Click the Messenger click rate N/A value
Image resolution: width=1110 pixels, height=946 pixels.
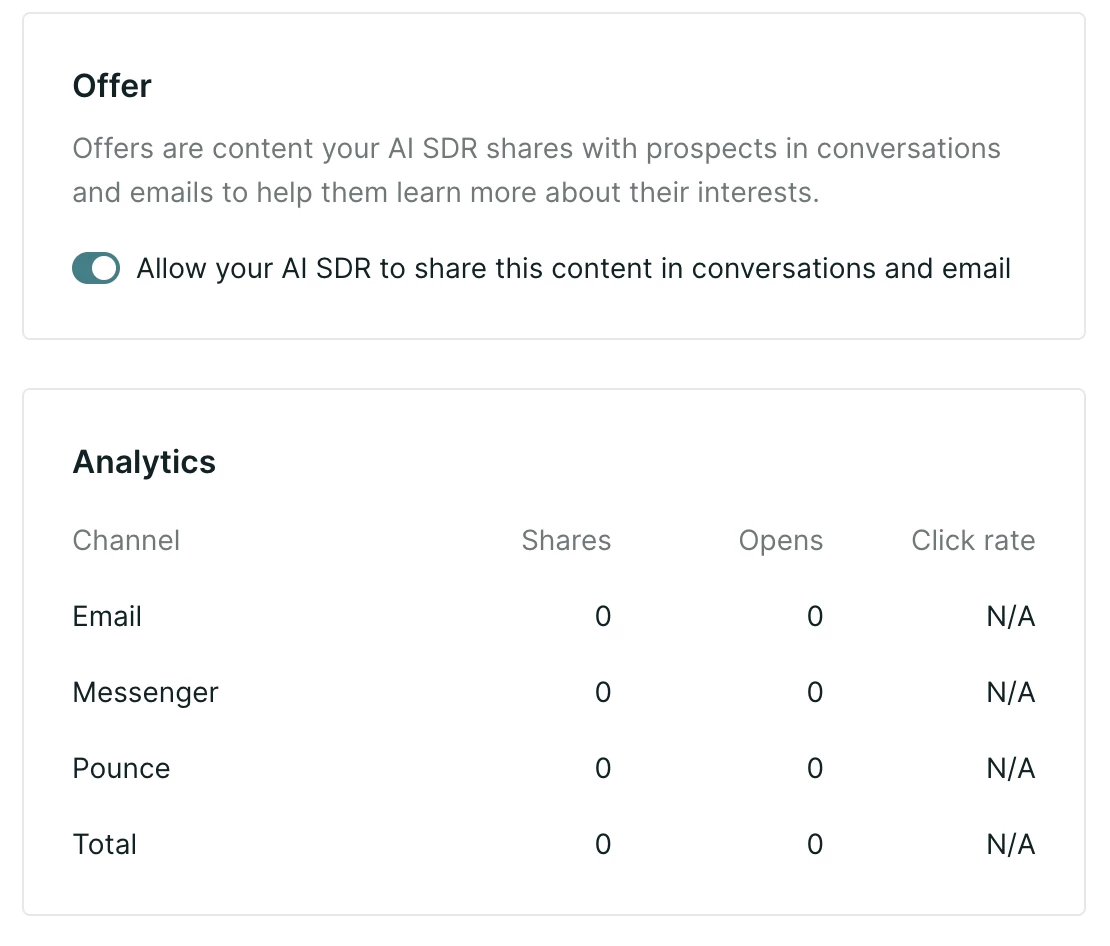click(x=1011, y=692)
